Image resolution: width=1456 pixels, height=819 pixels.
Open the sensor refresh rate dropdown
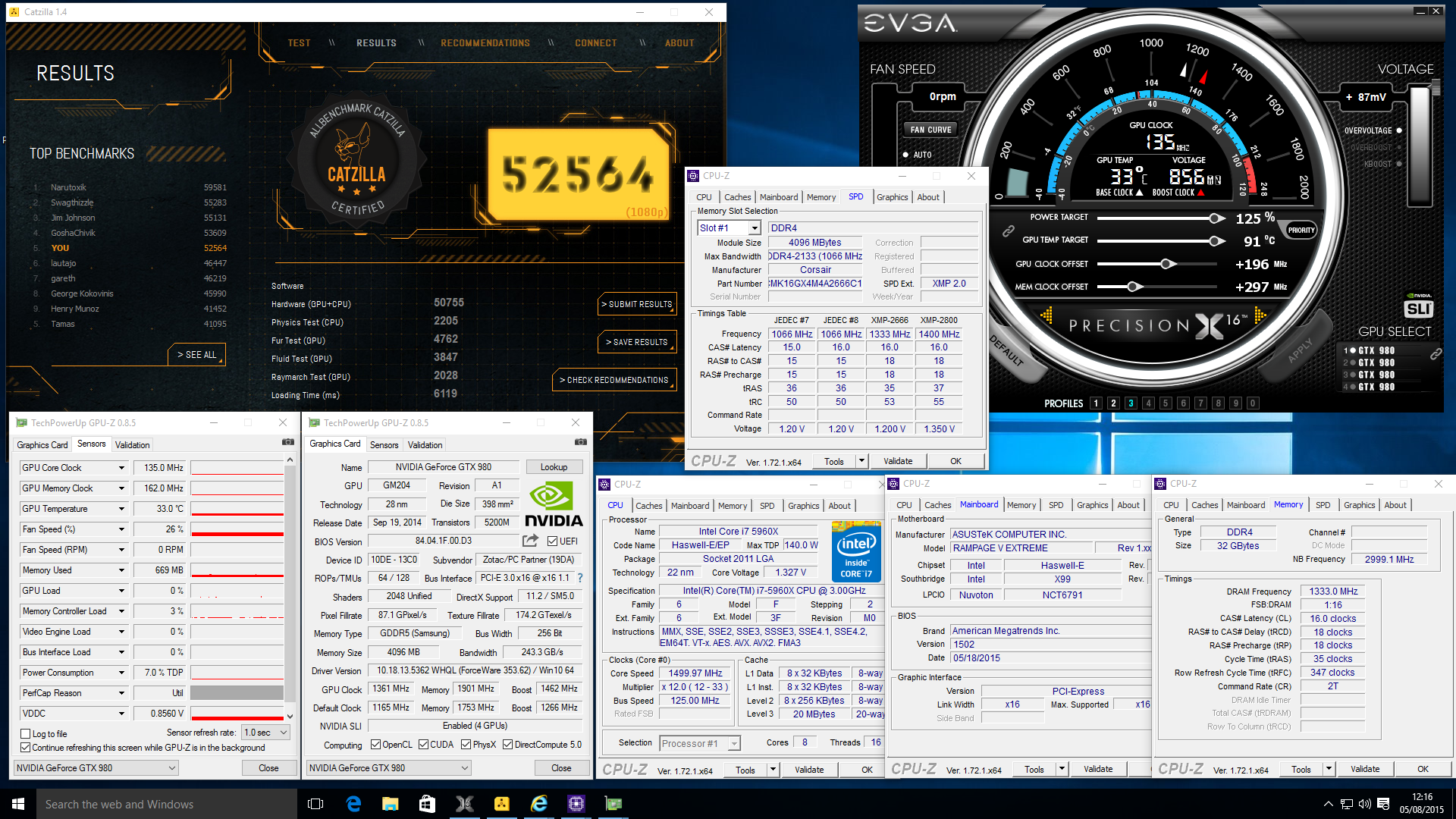(x=265, y=733)
